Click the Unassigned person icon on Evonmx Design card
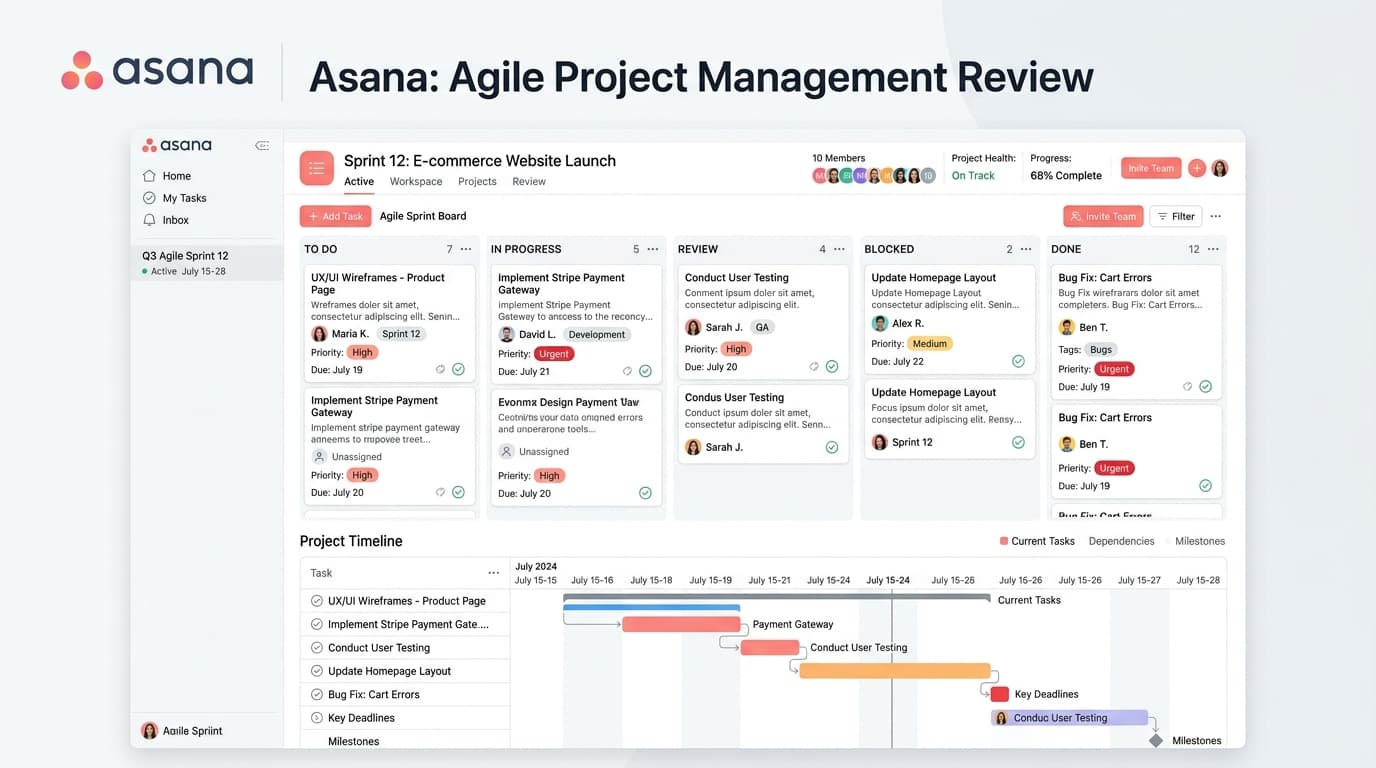 click(506, 451)
